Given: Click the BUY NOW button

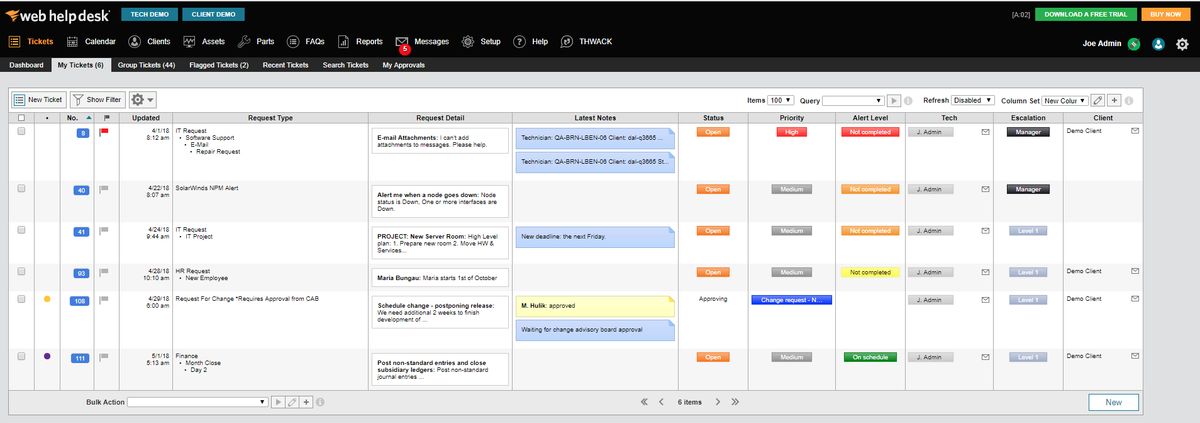Looking at the screenshot, I should pyautogui.click(x=1166, y=14).
